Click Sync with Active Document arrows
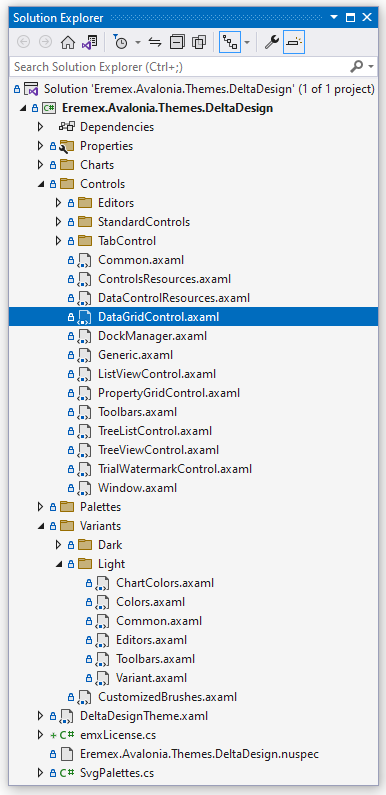386x795 pixels. [155, 43]
